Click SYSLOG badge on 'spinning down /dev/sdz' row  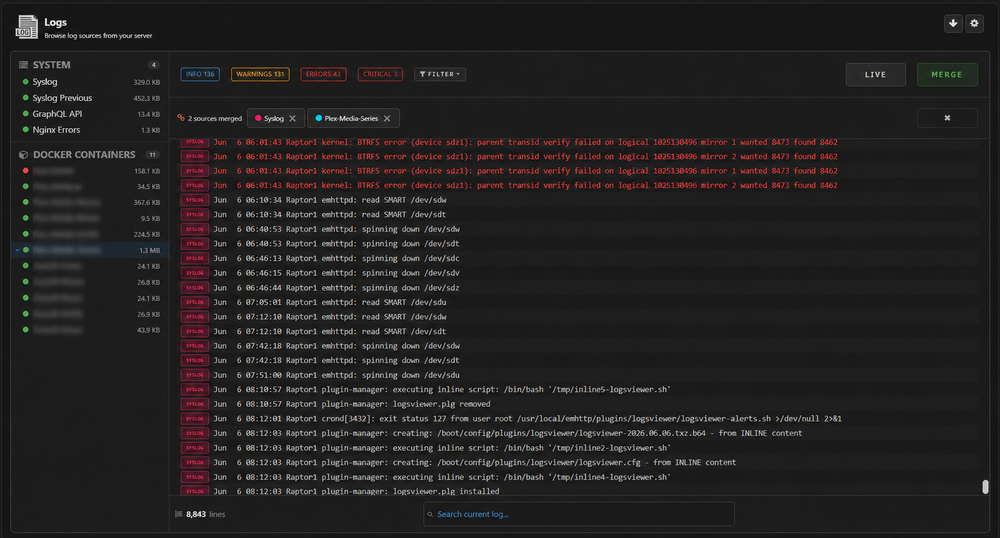195,287
